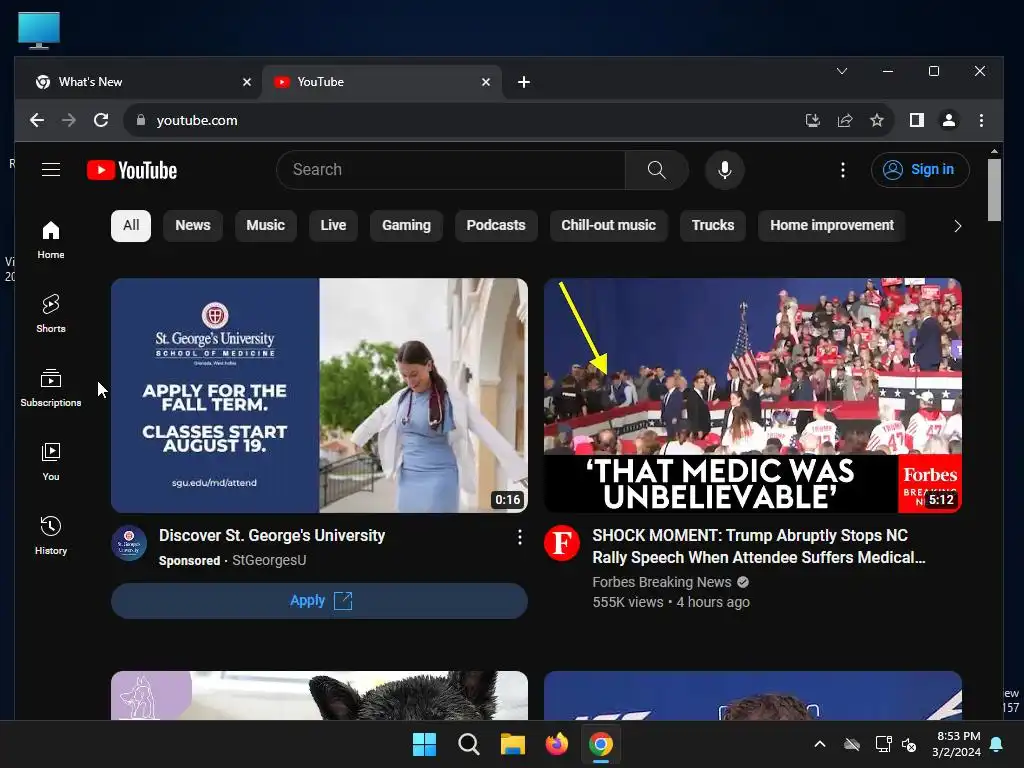Launch Firefox from taskbar
The height and width of the screenshot is (768, 1024).
coord(556,744)
